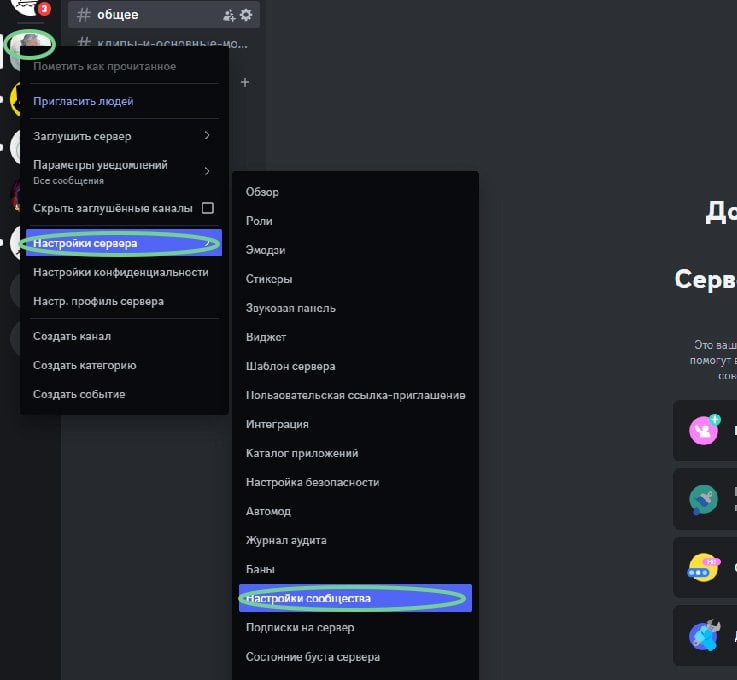This screenshot has height=680, width=737.
Task: Open Эмодзи settings
Action: (355, 250)
